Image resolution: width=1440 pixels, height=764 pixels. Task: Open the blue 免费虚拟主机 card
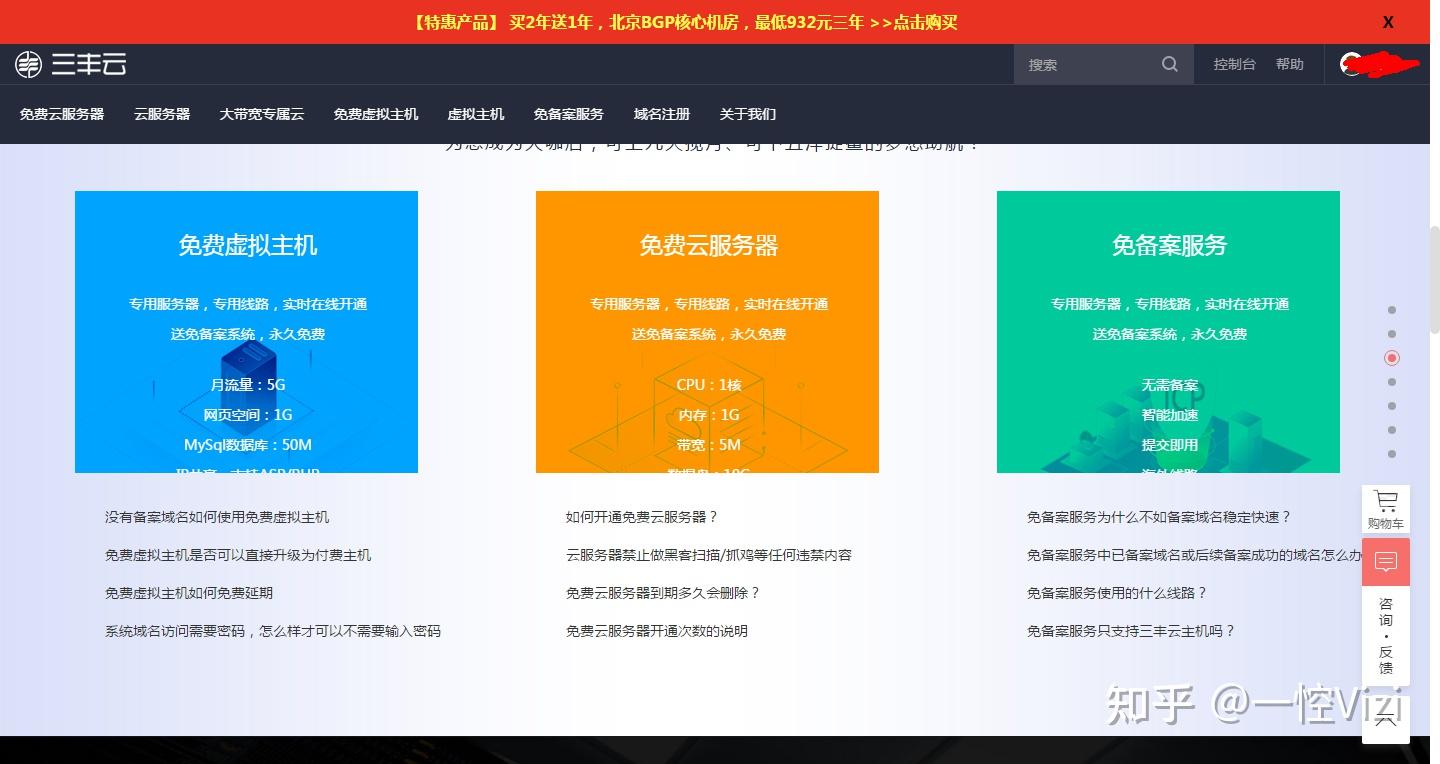(246, 332)
